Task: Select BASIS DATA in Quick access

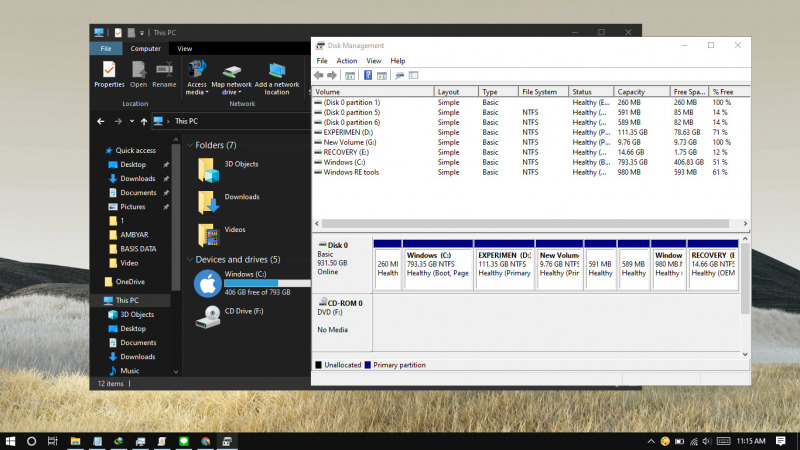Action: (x=138, y=249)
